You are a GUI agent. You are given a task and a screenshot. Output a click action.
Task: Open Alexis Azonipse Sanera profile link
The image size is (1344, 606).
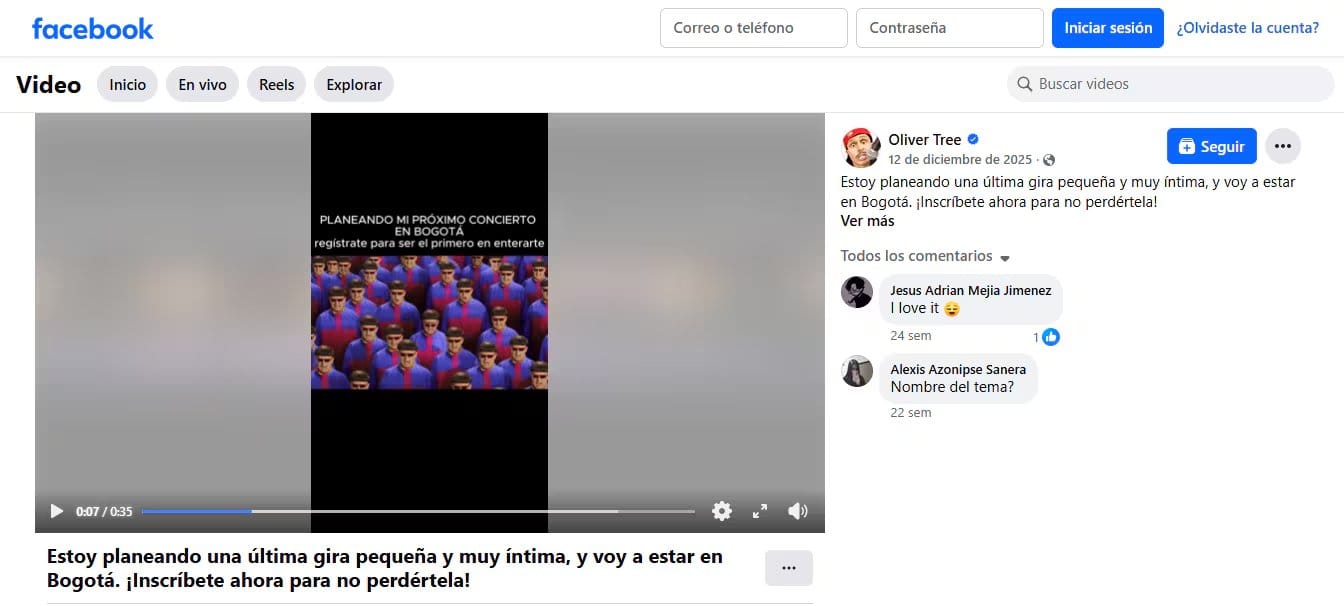point(958,369)
